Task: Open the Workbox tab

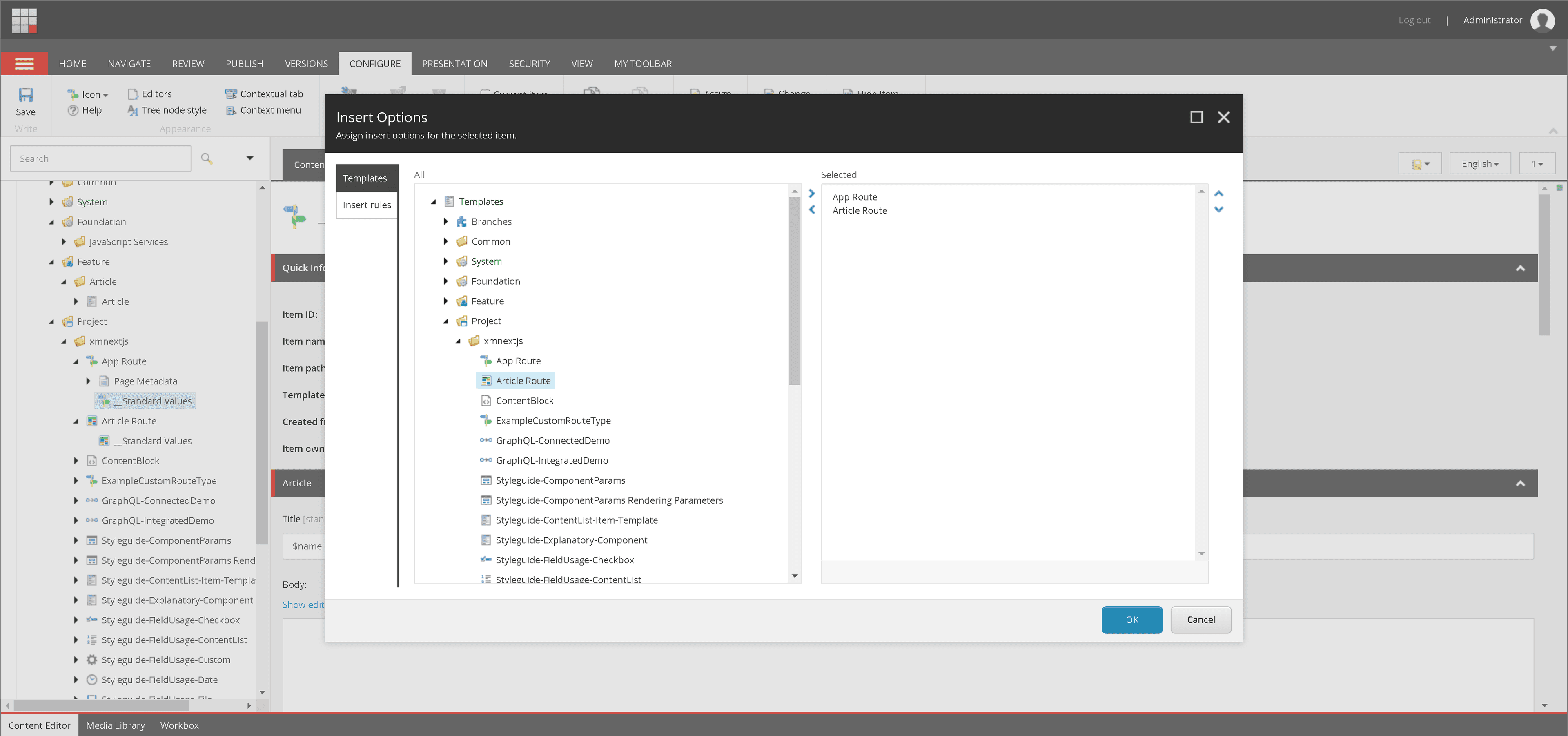Action: tap(179, 725)
